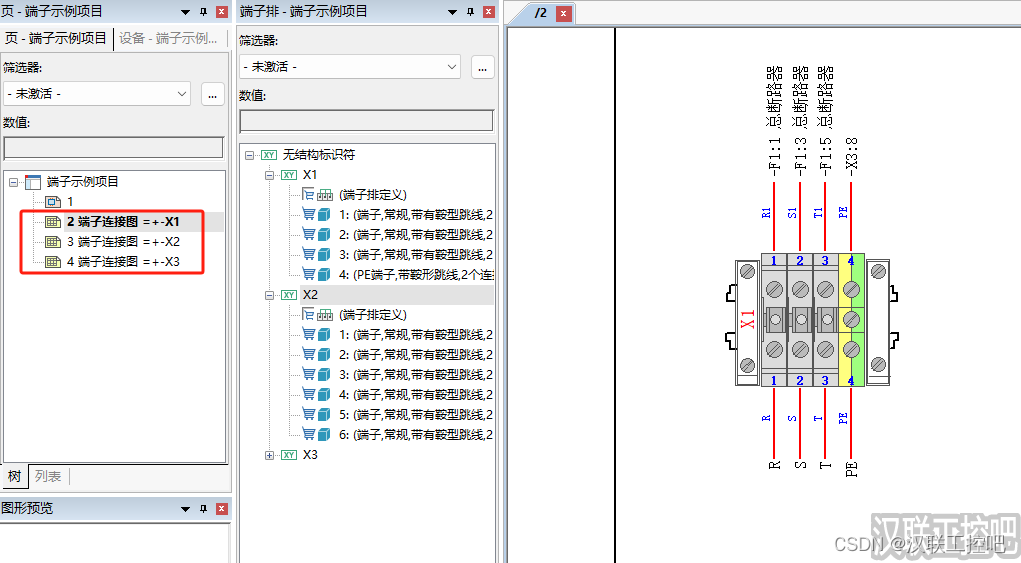Open 页 panel options menu arrow

185,11
